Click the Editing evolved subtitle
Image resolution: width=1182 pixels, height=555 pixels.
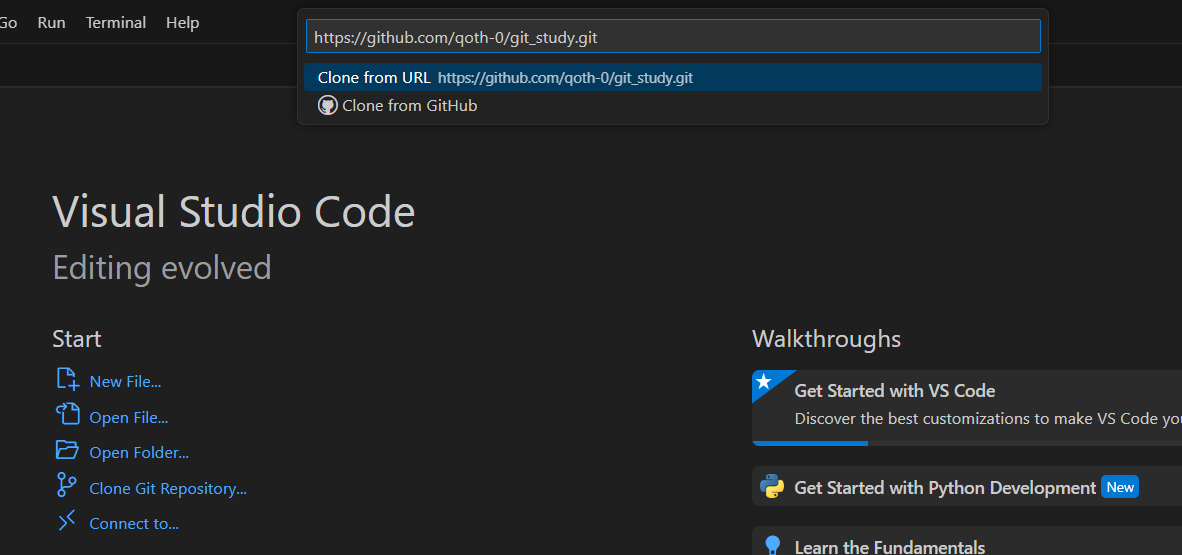coord(162,268)
